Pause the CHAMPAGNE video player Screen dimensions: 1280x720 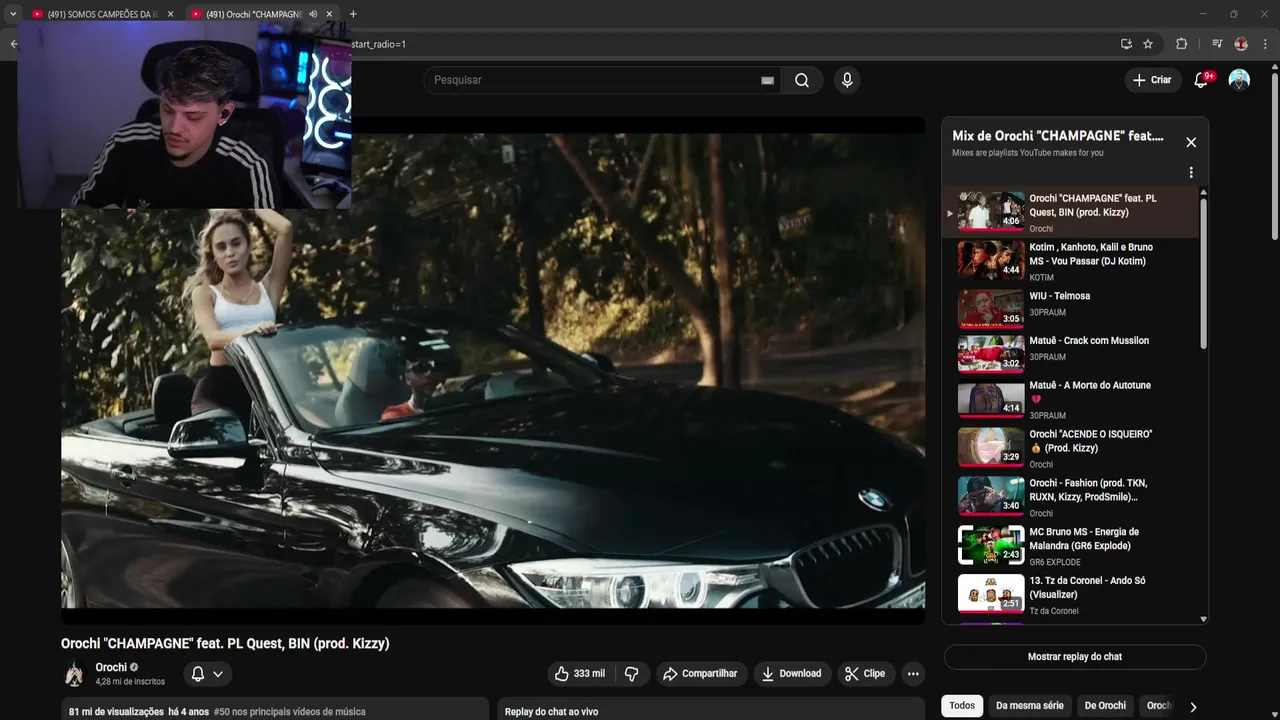[493, 370]
